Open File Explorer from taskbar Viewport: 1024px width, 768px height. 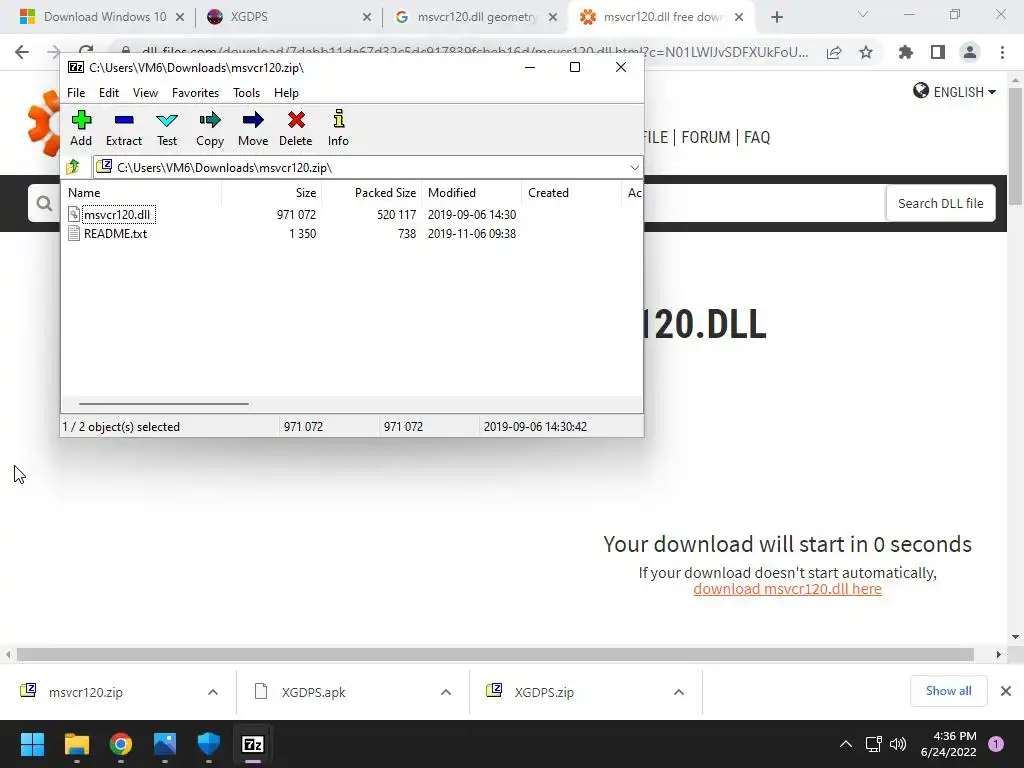coord(76,744)
